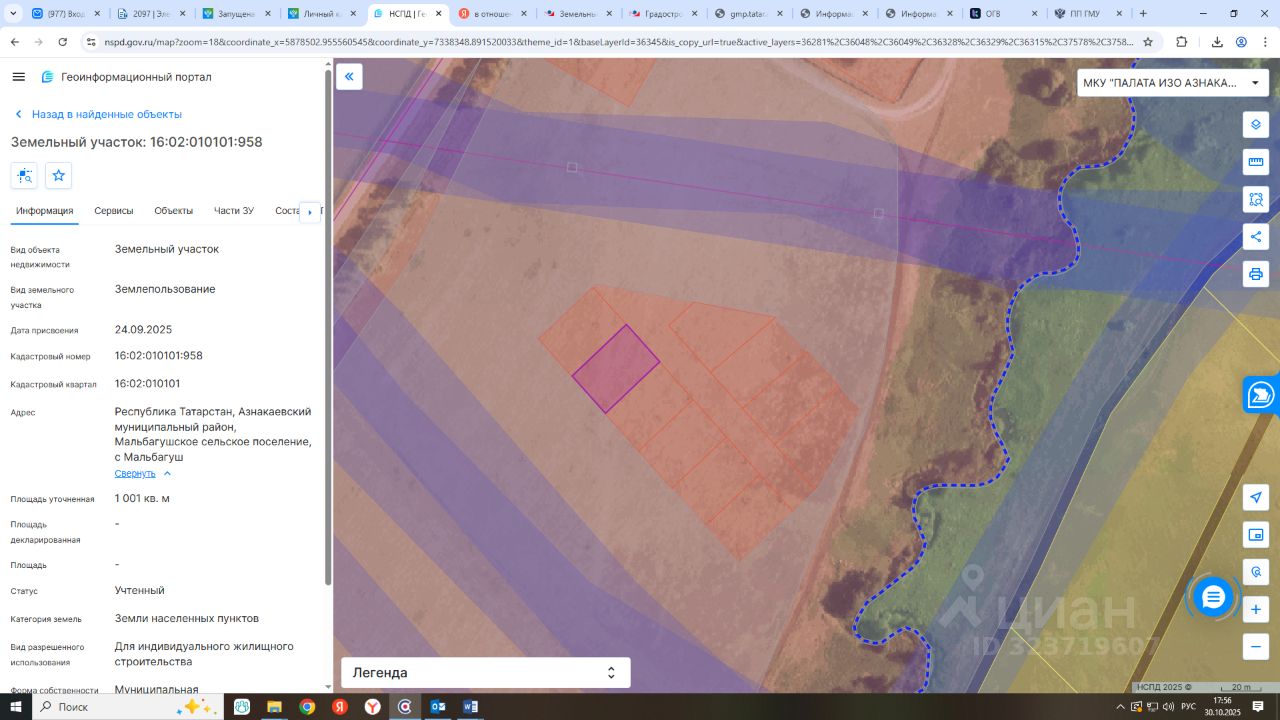This screenshot has height=720, width=1280.
Task: Open browser downloads
Action: coord(1217,42)
